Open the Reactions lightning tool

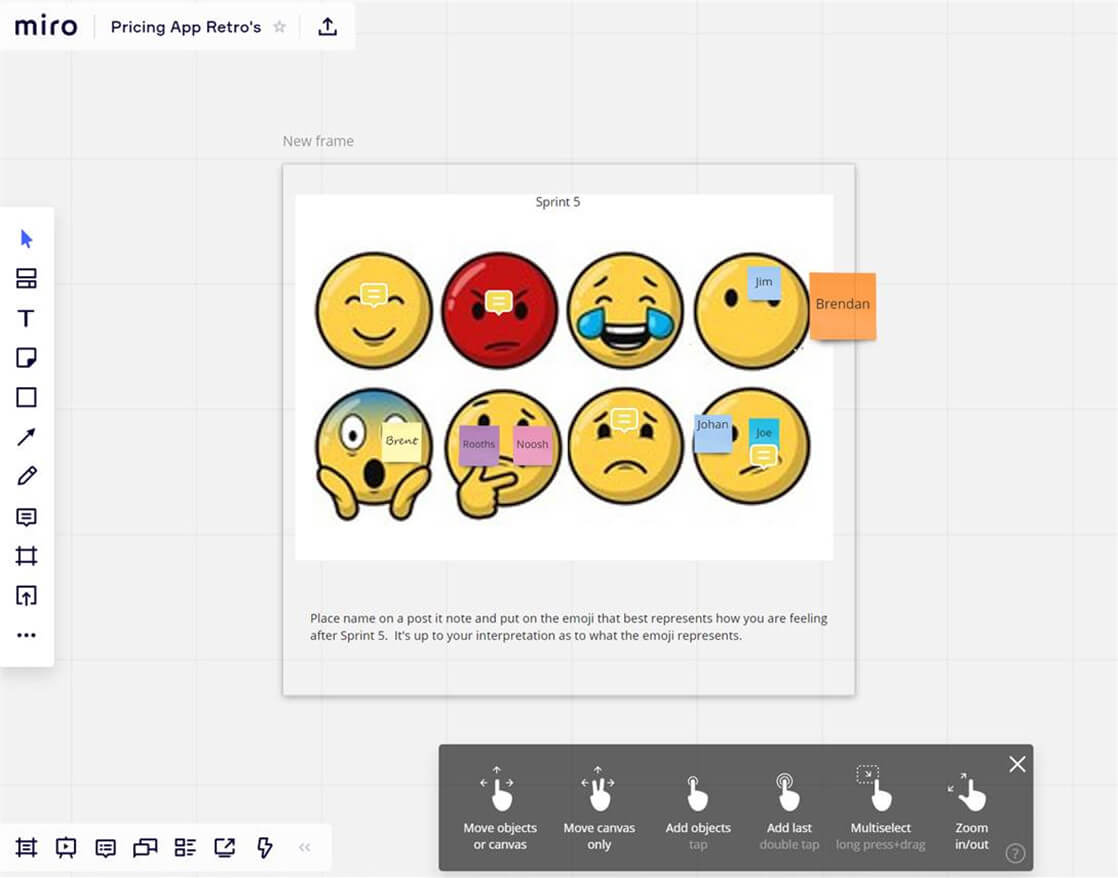(x=264, y=847)
